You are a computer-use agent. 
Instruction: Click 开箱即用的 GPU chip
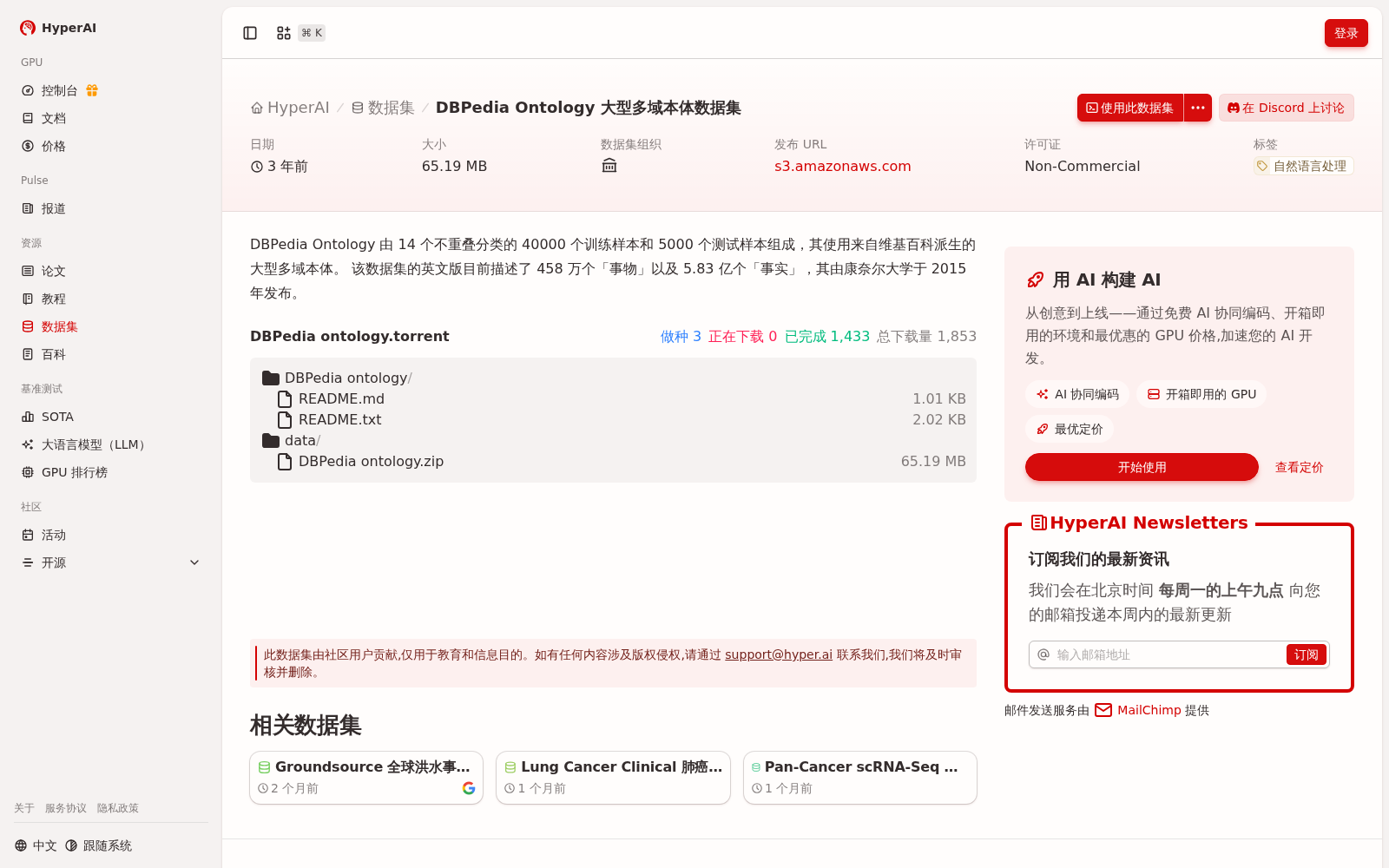pos(1201,394)
